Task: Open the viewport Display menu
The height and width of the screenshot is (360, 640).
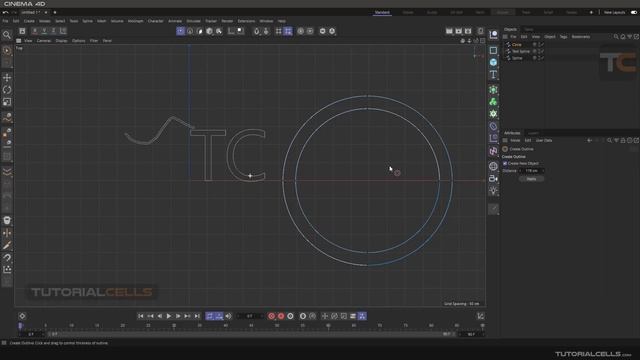Action: tap(61, 41)
